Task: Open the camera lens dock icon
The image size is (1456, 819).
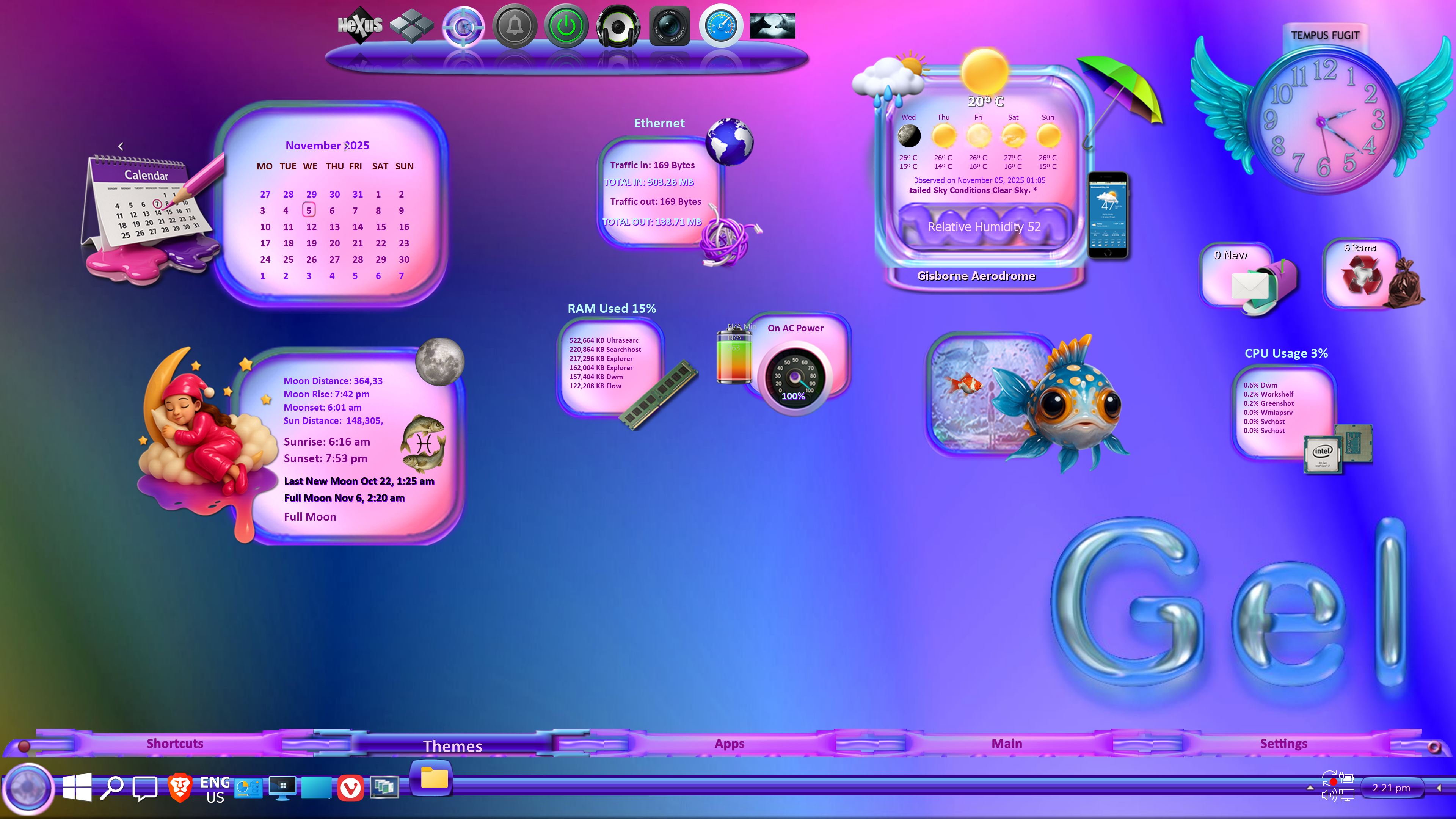Action: (x=669, y=26)
